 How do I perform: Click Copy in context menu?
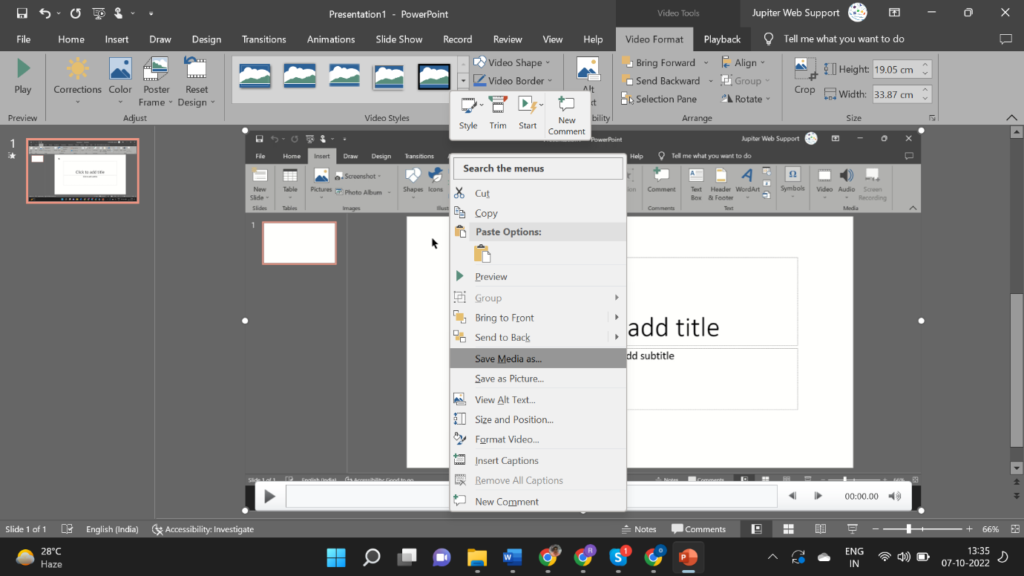(538, 213)
